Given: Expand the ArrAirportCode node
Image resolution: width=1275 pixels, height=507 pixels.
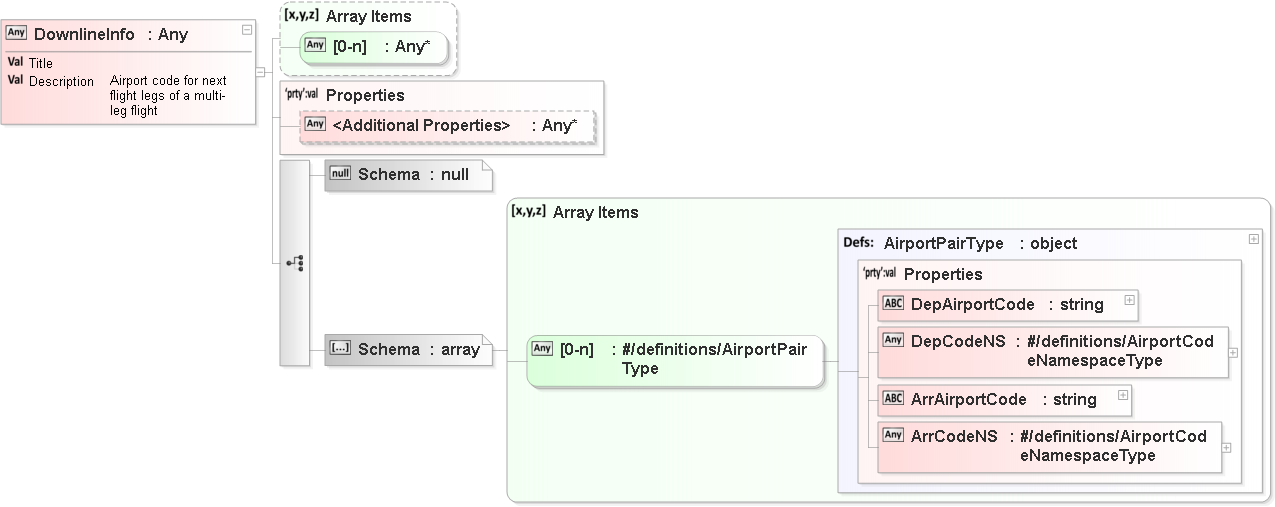Looking at the screenshot, I should click(1123, 394).
